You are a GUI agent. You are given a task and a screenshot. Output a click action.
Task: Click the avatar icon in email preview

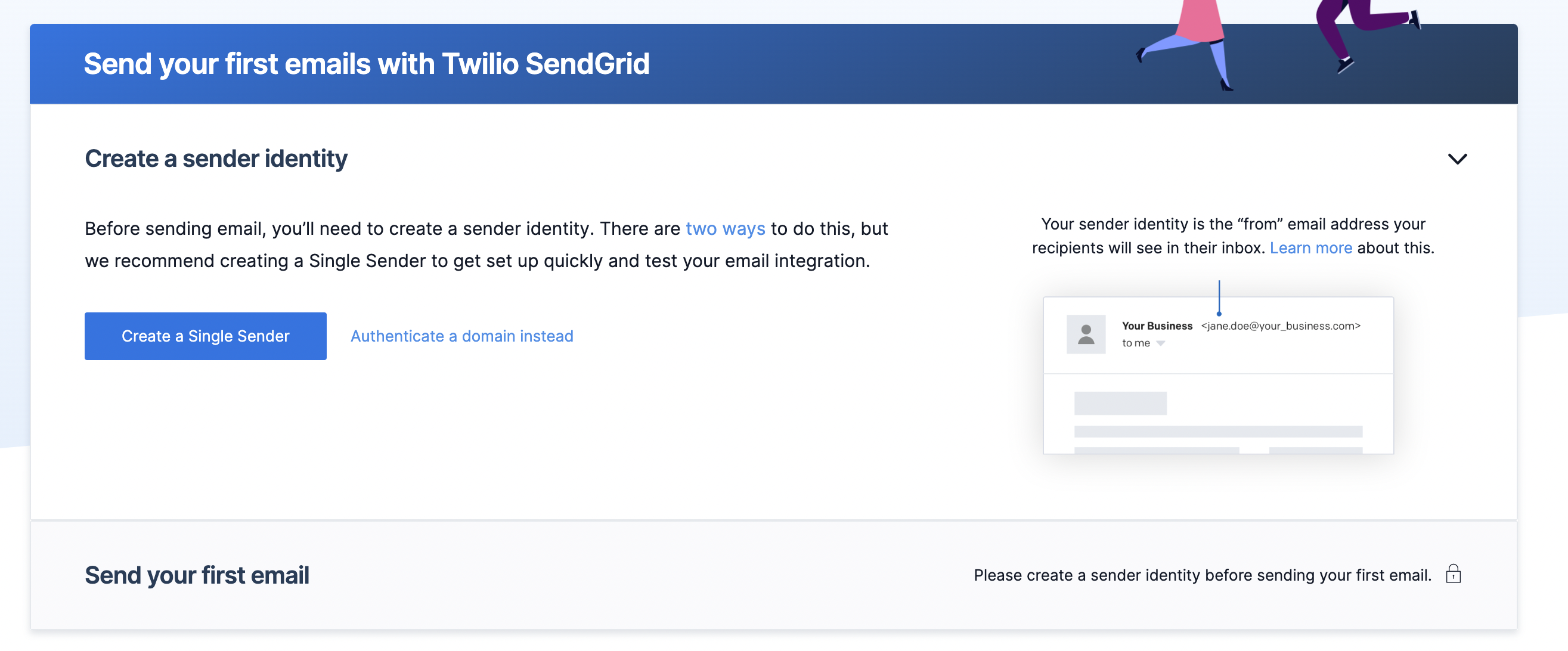tap(1086, 334)
